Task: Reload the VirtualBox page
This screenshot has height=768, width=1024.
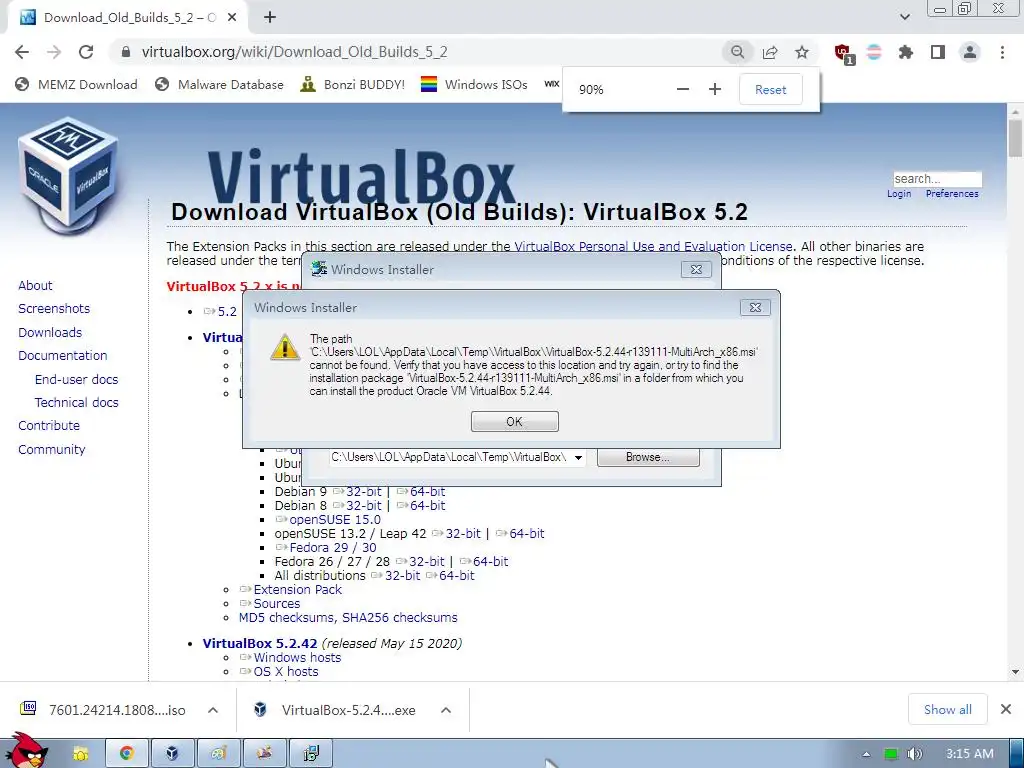Action: coord(86,52)
